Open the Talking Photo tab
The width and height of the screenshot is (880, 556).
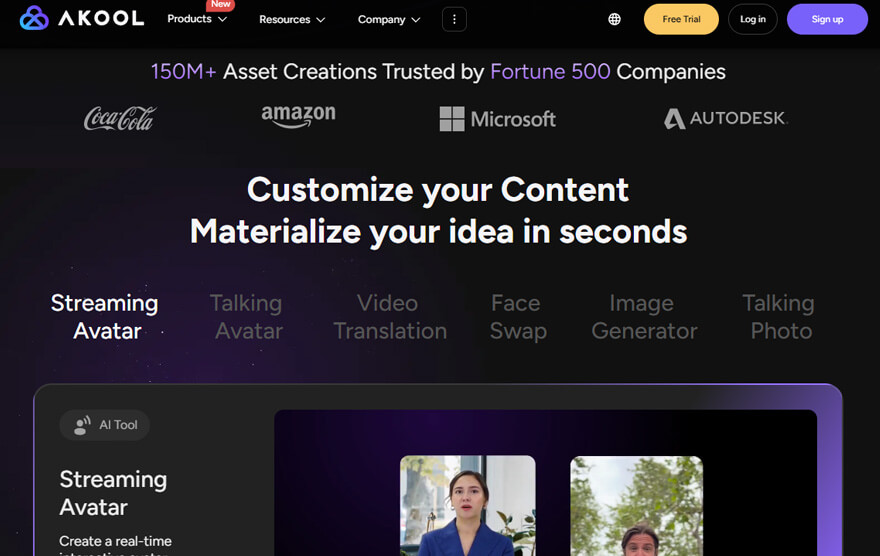(778, 316)
